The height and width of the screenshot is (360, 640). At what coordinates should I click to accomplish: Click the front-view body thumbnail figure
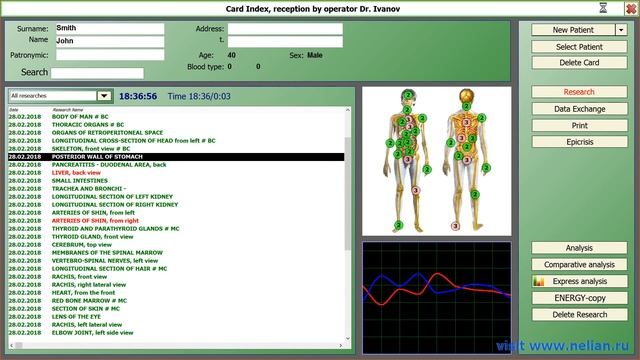[407, 160]
